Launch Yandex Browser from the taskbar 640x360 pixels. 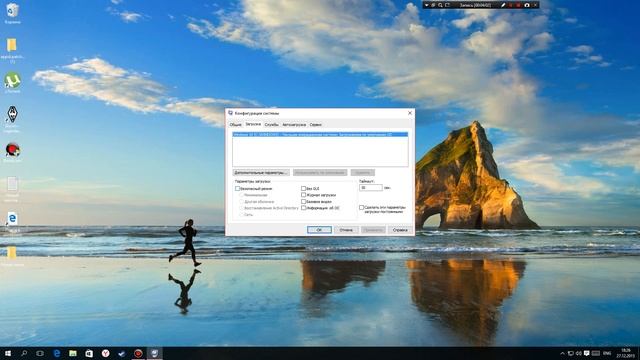click(x=105, y=353)
